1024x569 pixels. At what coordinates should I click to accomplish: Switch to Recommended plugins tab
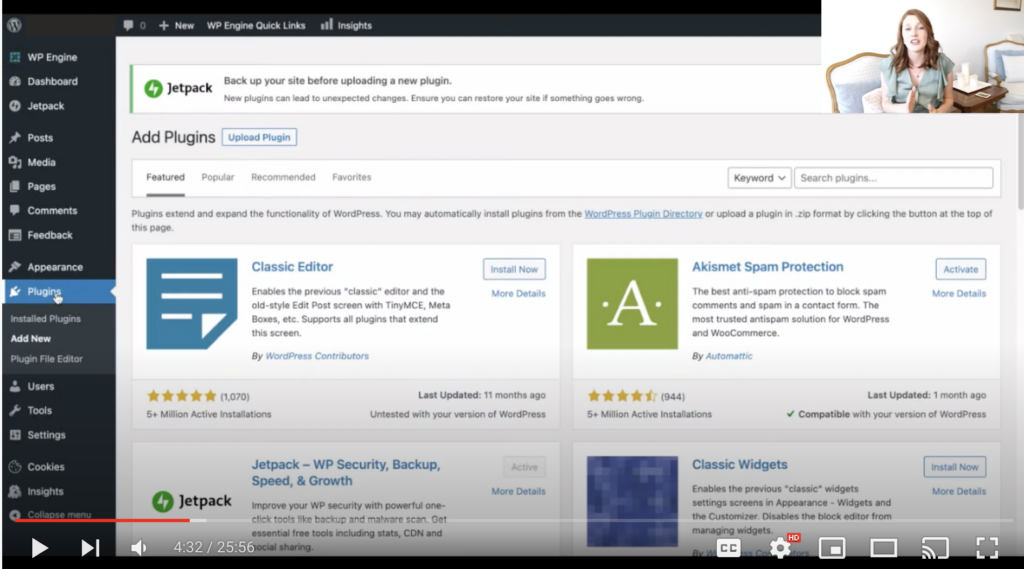(x=283, y=177)
